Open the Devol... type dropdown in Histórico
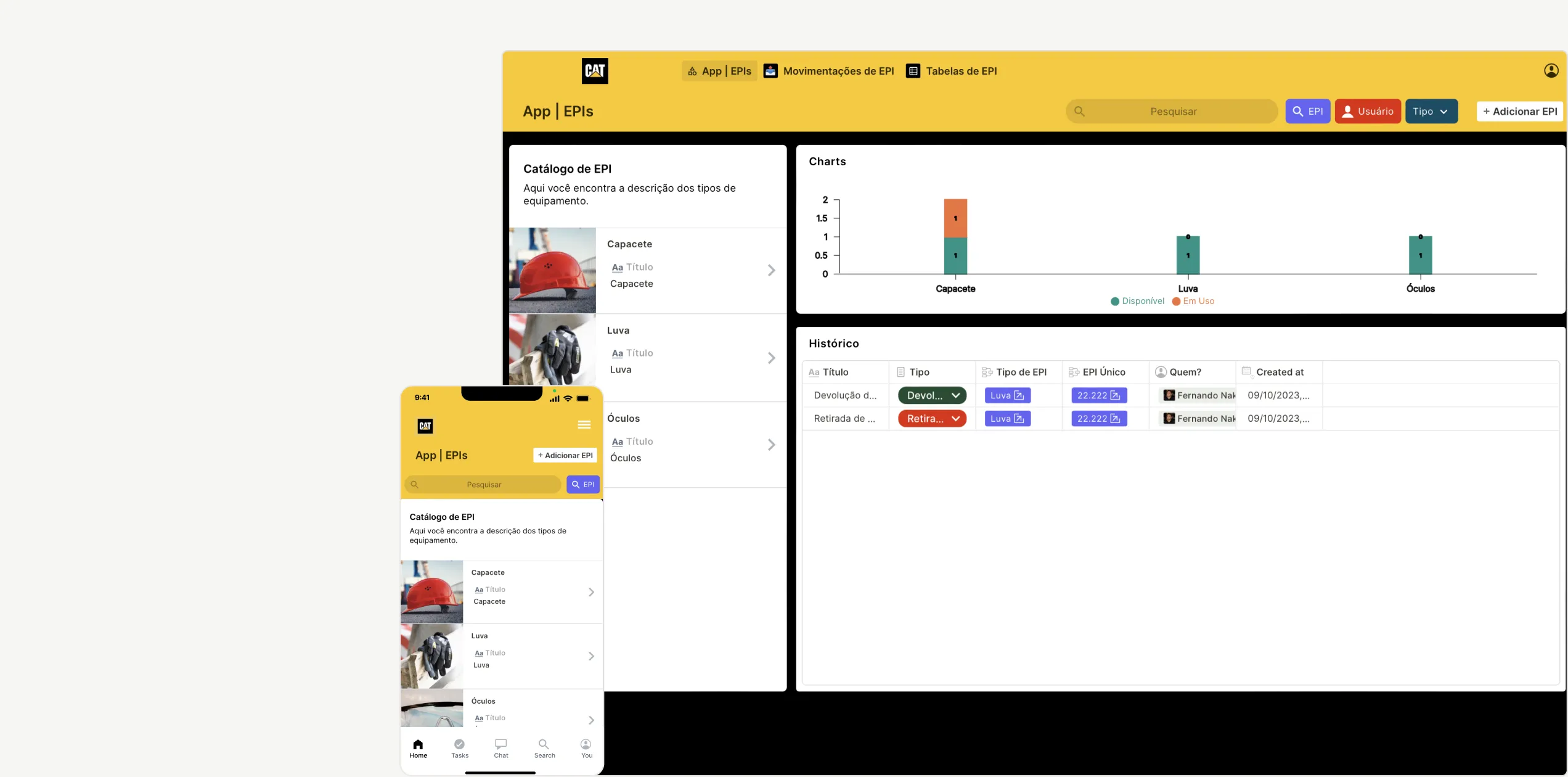The width and height of the screenshot is (1568, 777). (x=932, y=395)
